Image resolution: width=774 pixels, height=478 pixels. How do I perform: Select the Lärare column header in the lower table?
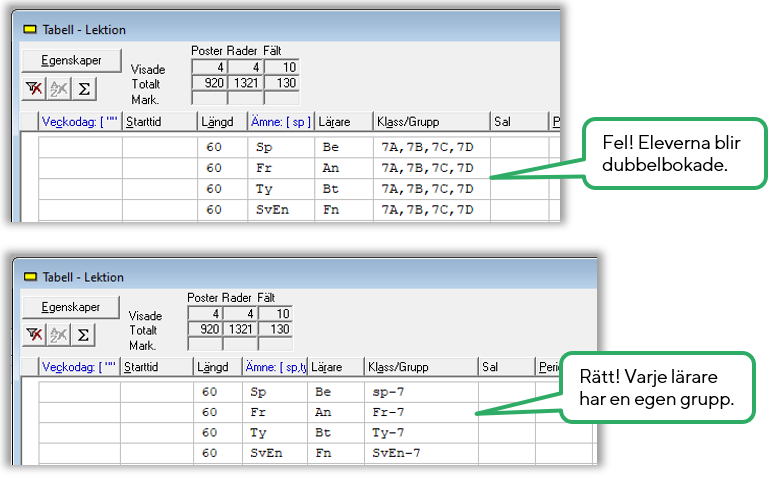click(x=330, y=367)
